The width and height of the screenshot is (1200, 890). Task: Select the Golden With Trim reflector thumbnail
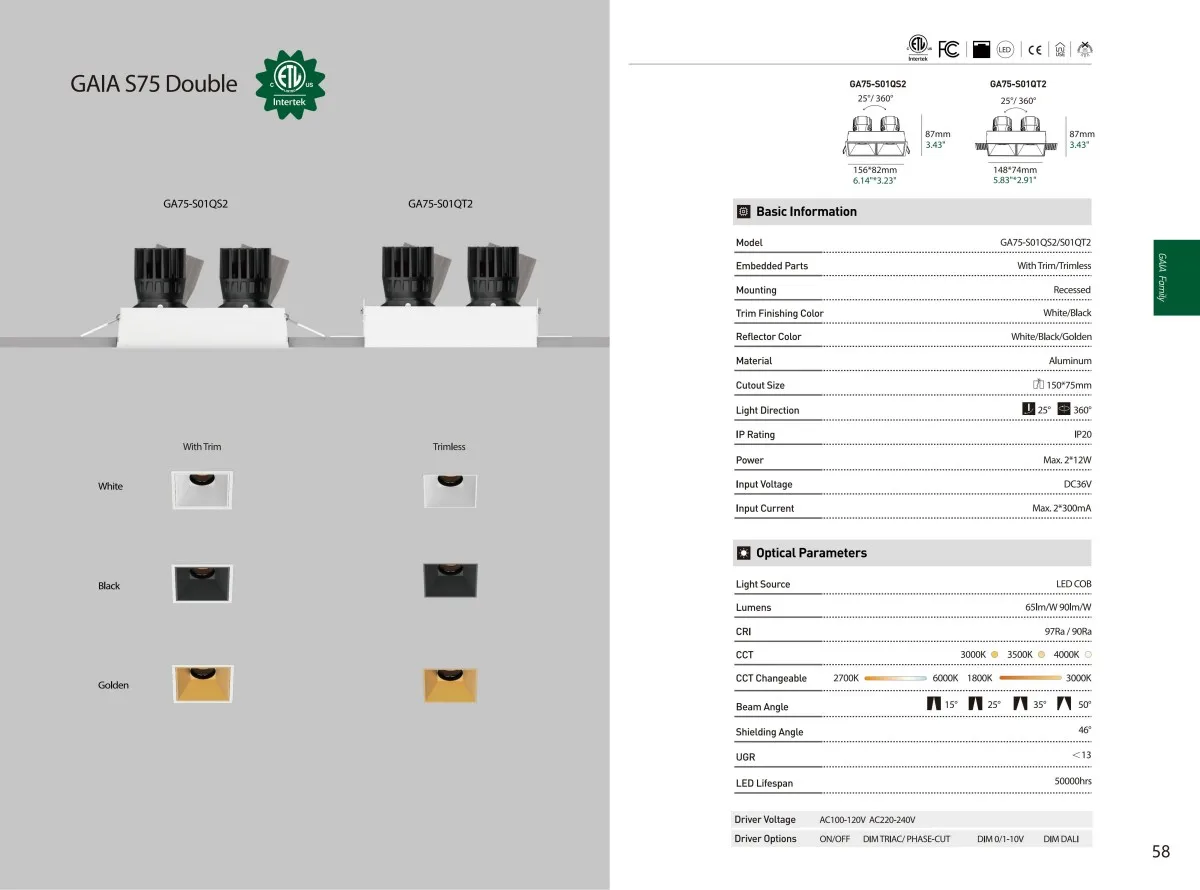pos(203,684)
